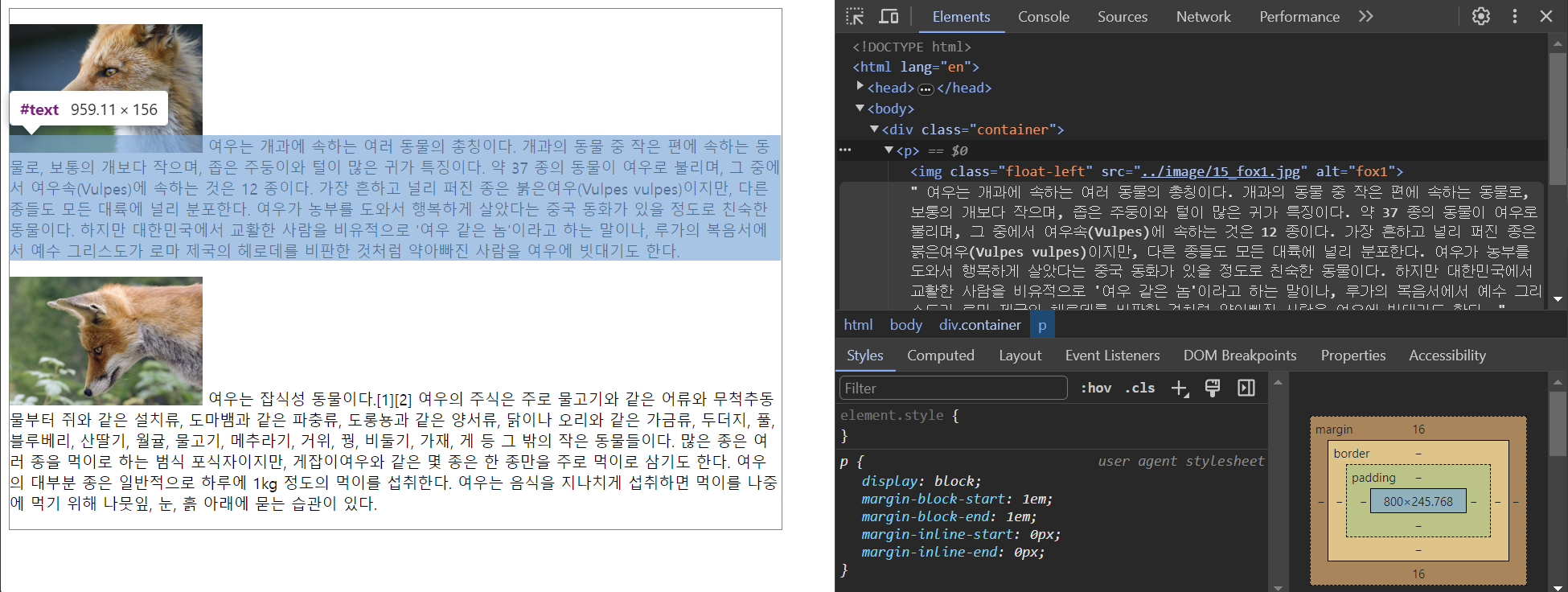Viewport: 1568px width, 592px height.
Task: Click the div.container breadcrumb
Action: [x=979, y=325]
